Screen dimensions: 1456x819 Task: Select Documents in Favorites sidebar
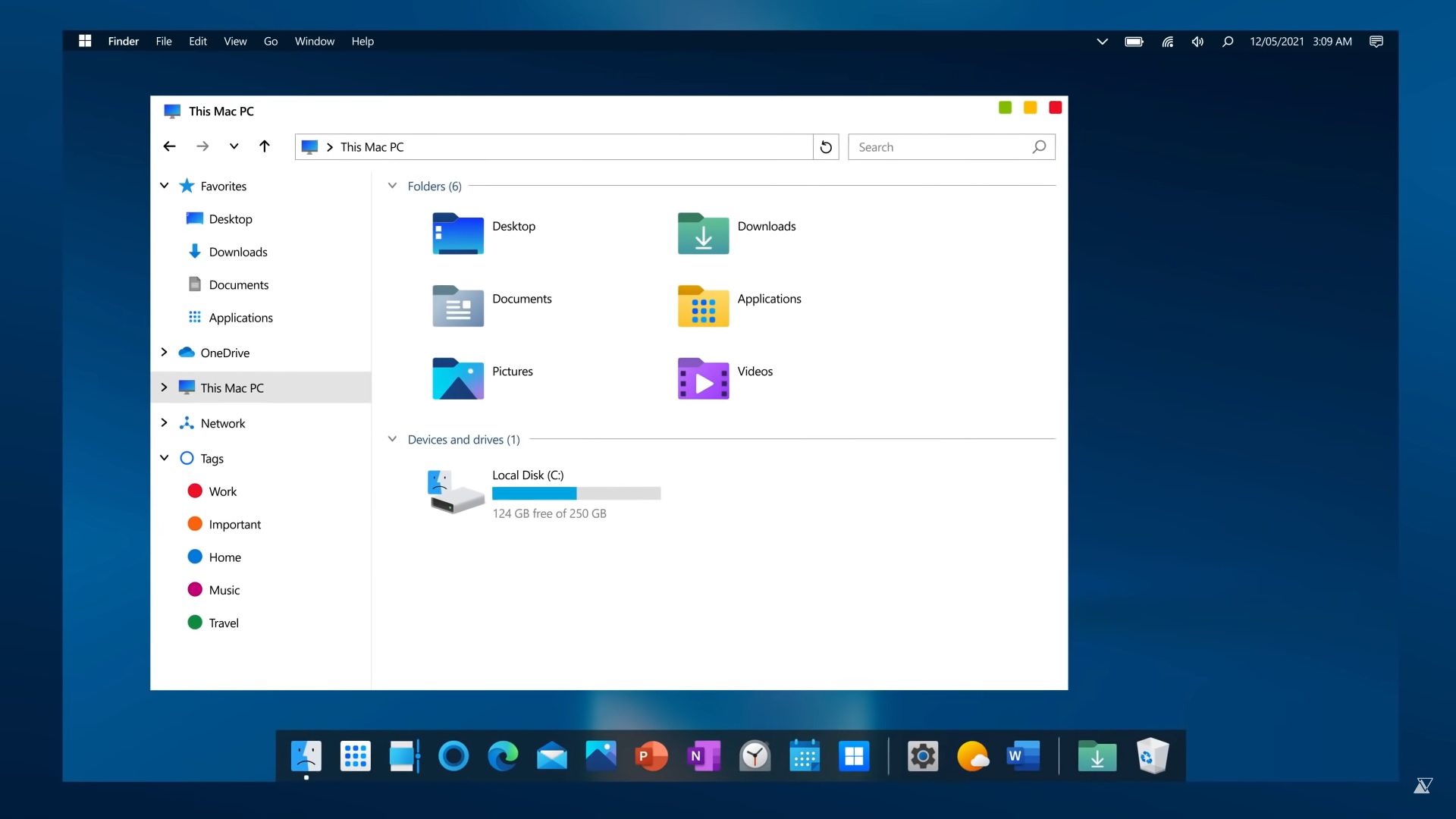click(x=238, y=285)
